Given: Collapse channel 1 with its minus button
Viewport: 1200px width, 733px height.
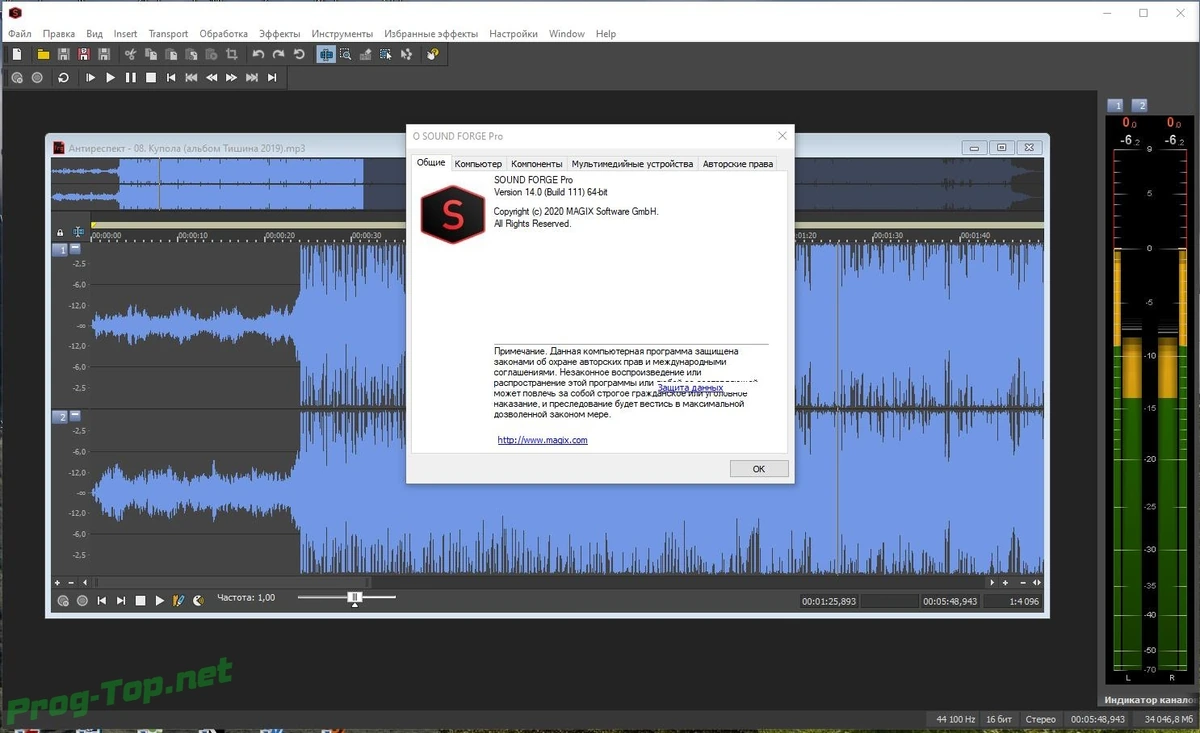Looking at the screenshot, I should 76,248.
